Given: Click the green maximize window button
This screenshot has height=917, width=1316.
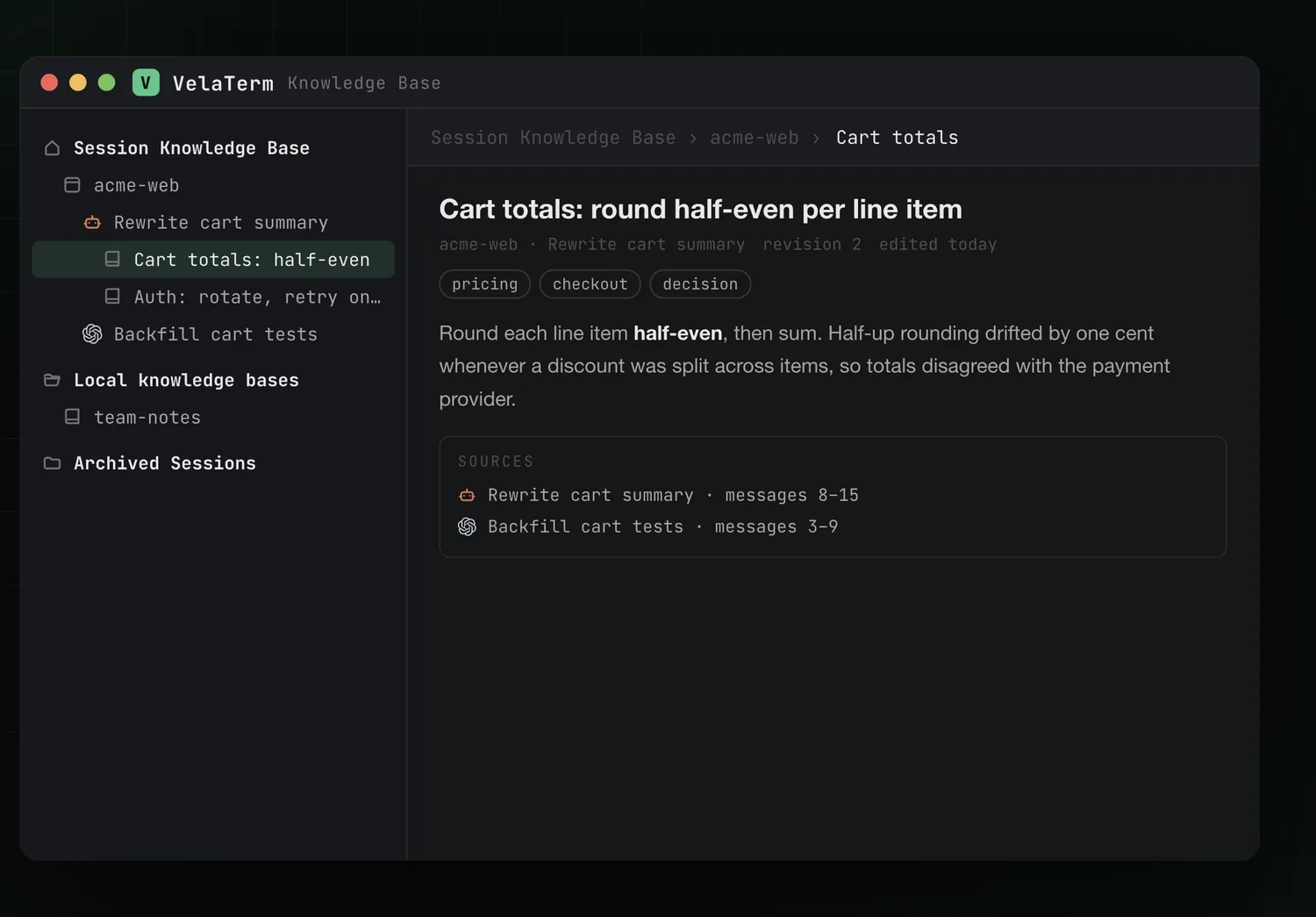Looking at the screenshot, I should [107, 82].
